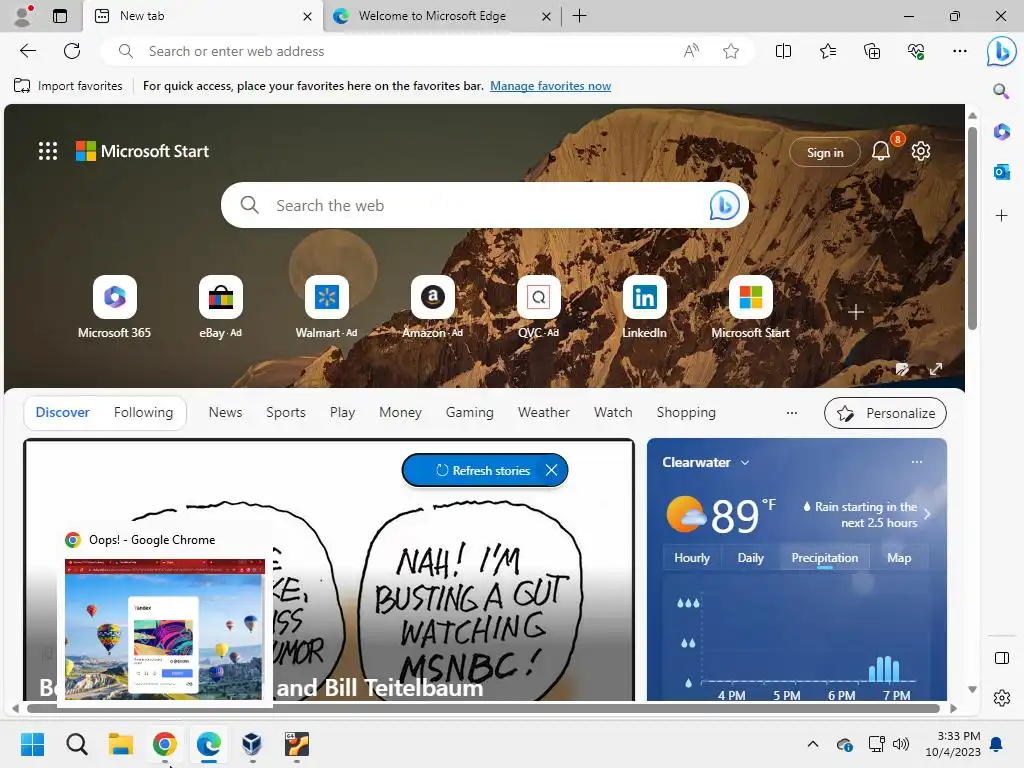The width and height of the screenshot is (1024, 768).
Task: Open a new browser tab with the plus
Action: coord(579,16)
